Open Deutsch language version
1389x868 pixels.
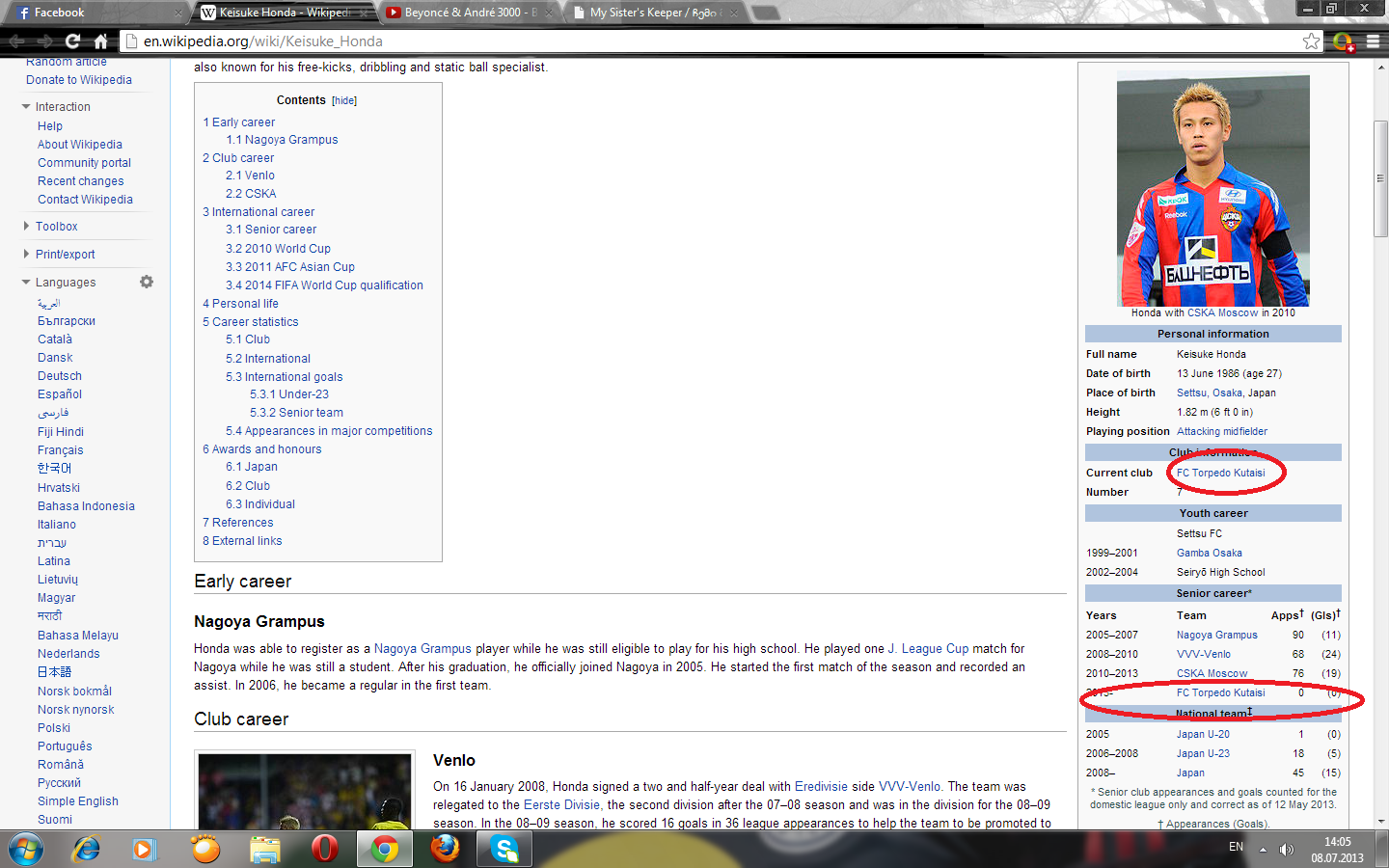[x=60, y=376]
